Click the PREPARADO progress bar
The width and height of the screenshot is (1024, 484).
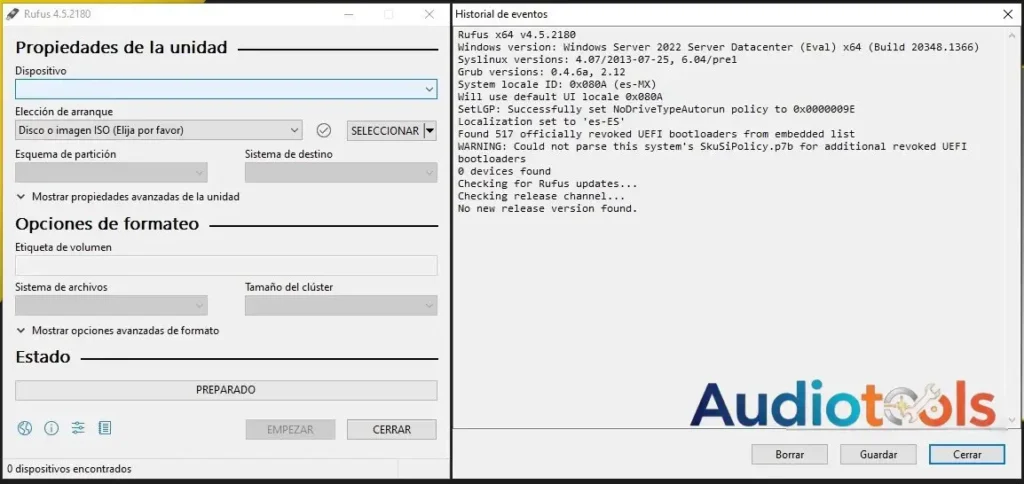tap(226, 390)
